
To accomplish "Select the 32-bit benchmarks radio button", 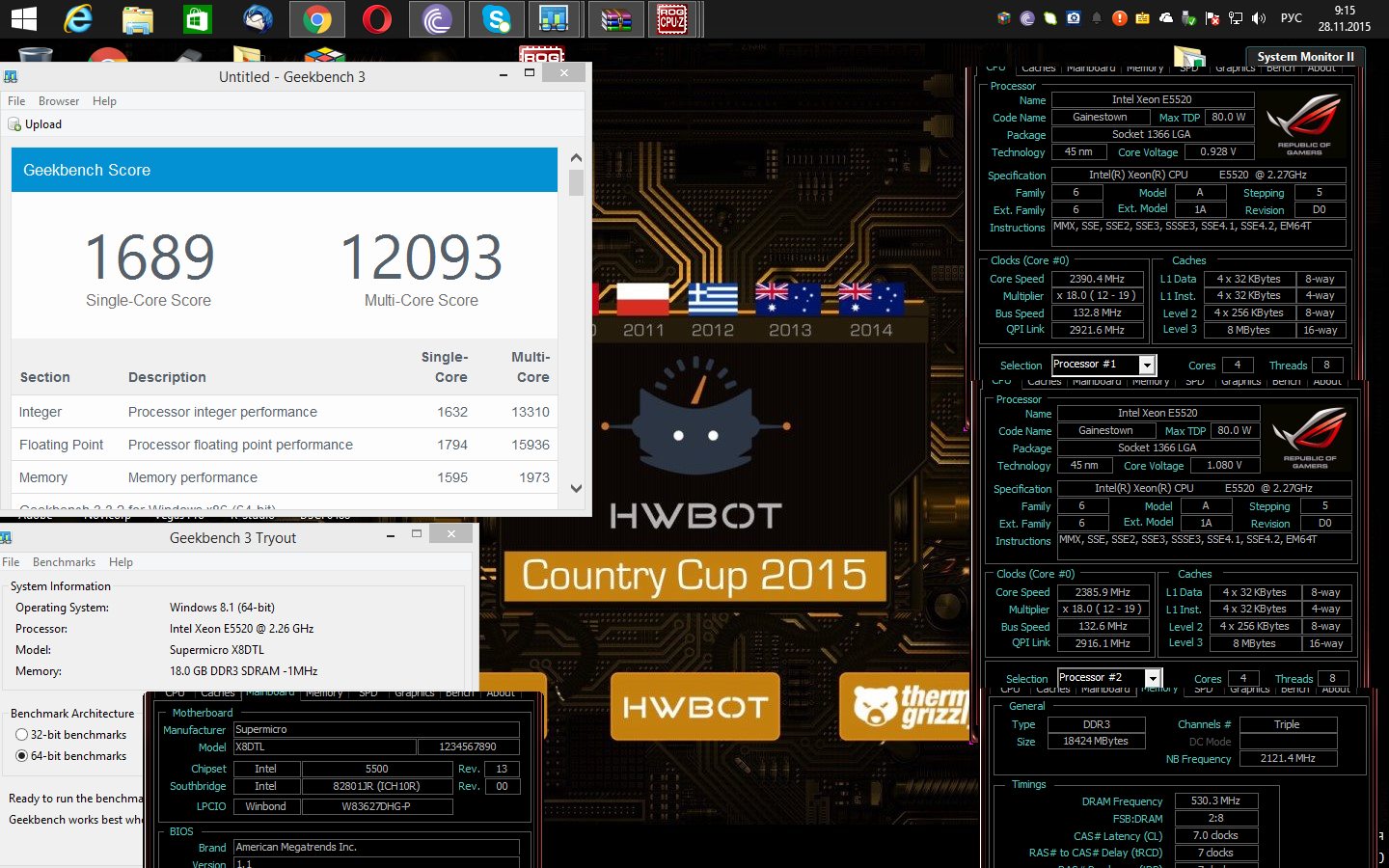I will tap(21, 735).
